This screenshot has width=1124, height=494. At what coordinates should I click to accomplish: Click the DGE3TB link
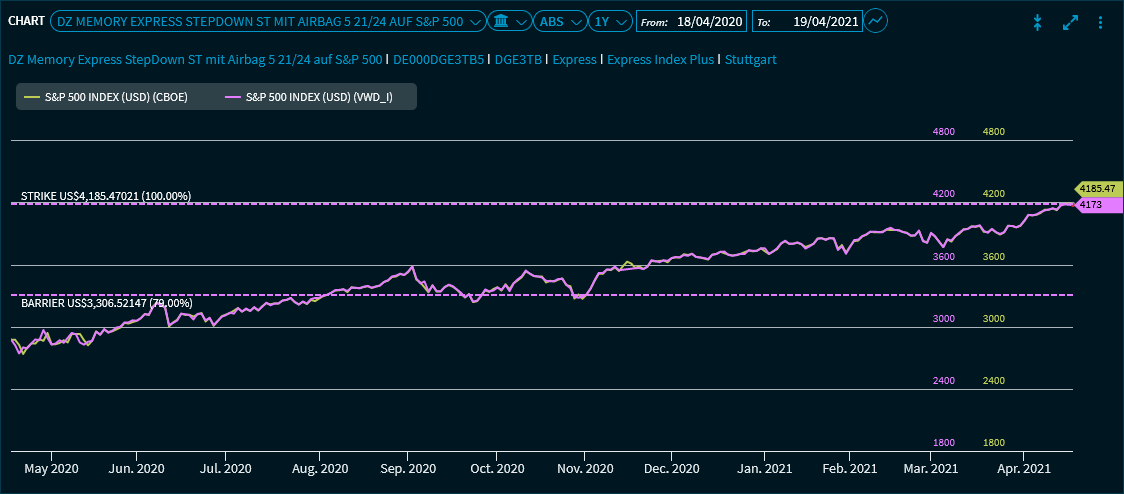click(518, 60)
